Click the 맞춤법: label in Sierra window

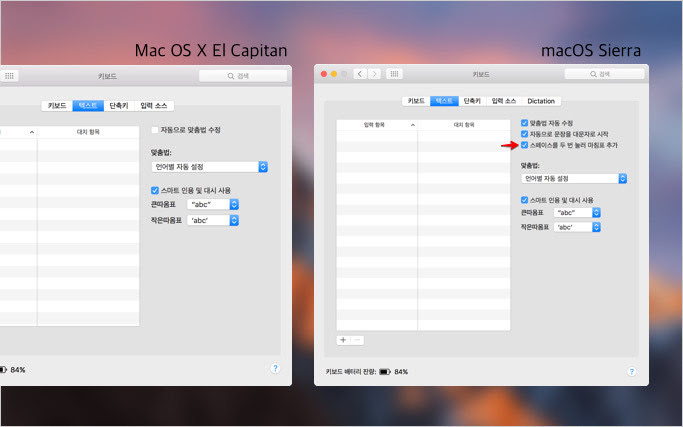click(530, 166)
